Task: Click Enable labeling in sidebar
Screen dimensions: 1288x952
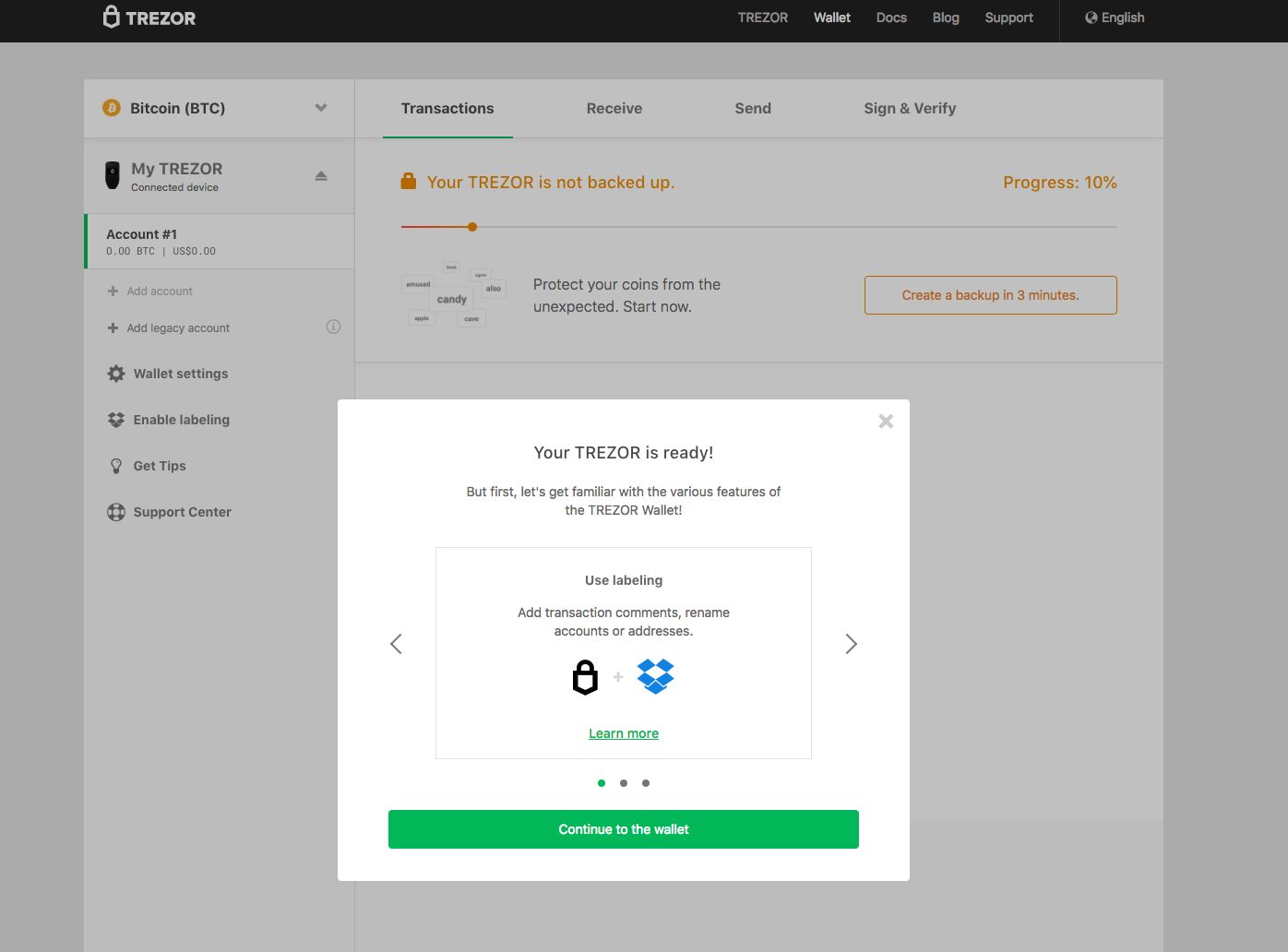Action: [182, 420]
